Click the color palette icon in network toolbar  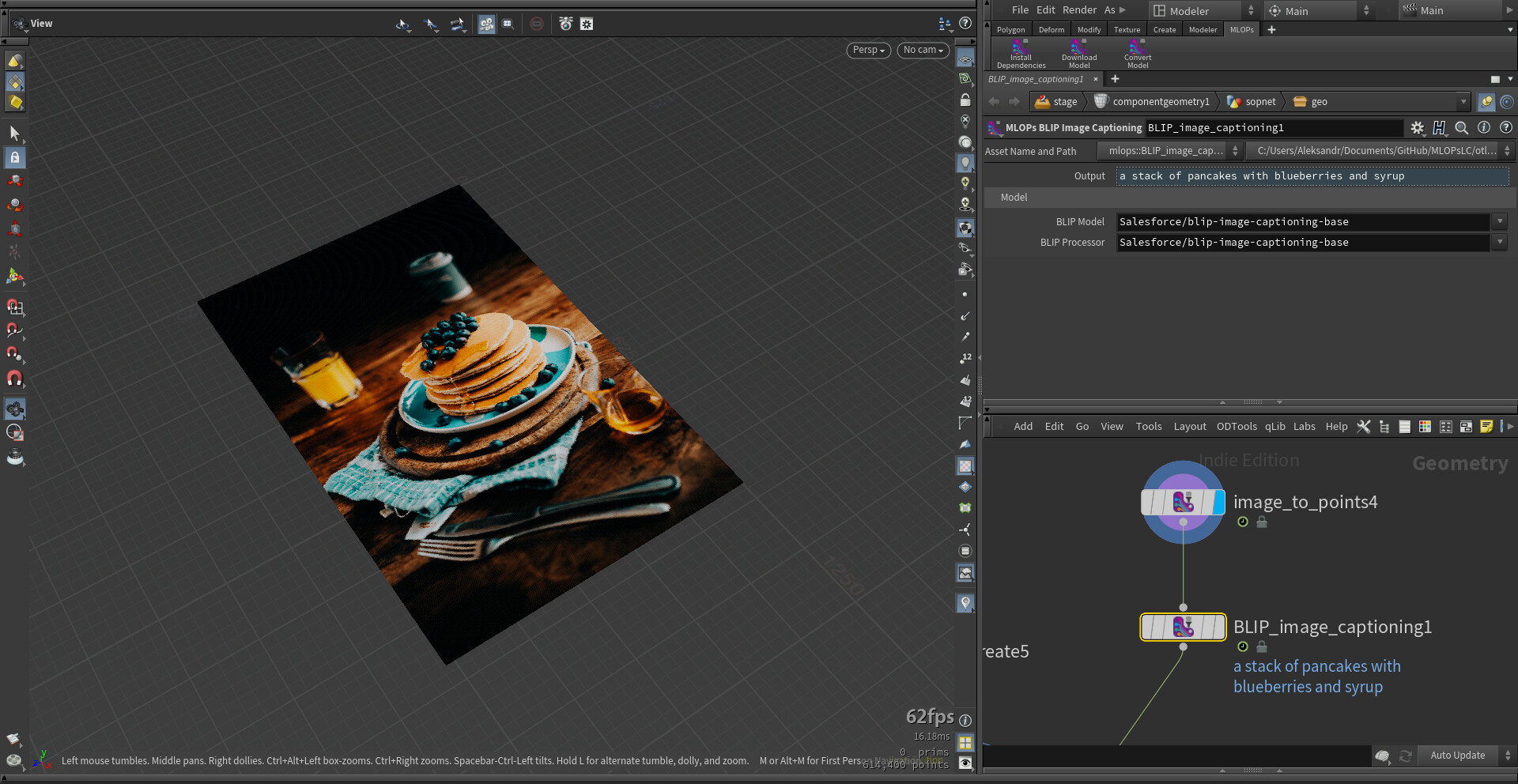click(1425, 427)
